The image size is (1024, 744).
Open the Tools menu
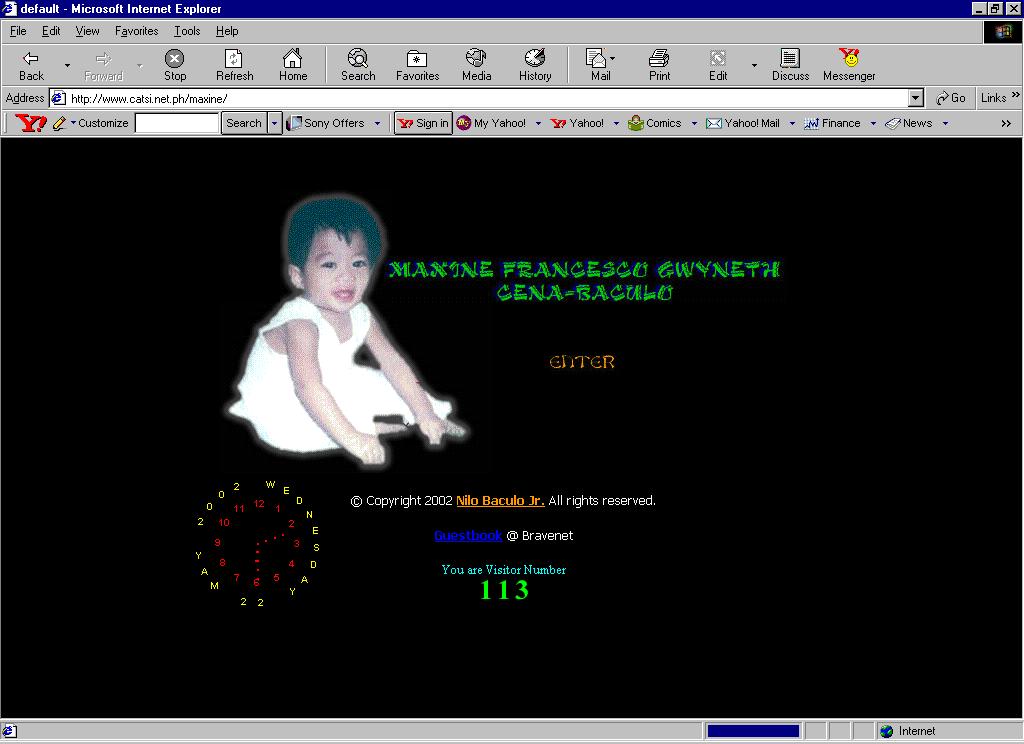(x=187, y=31)
